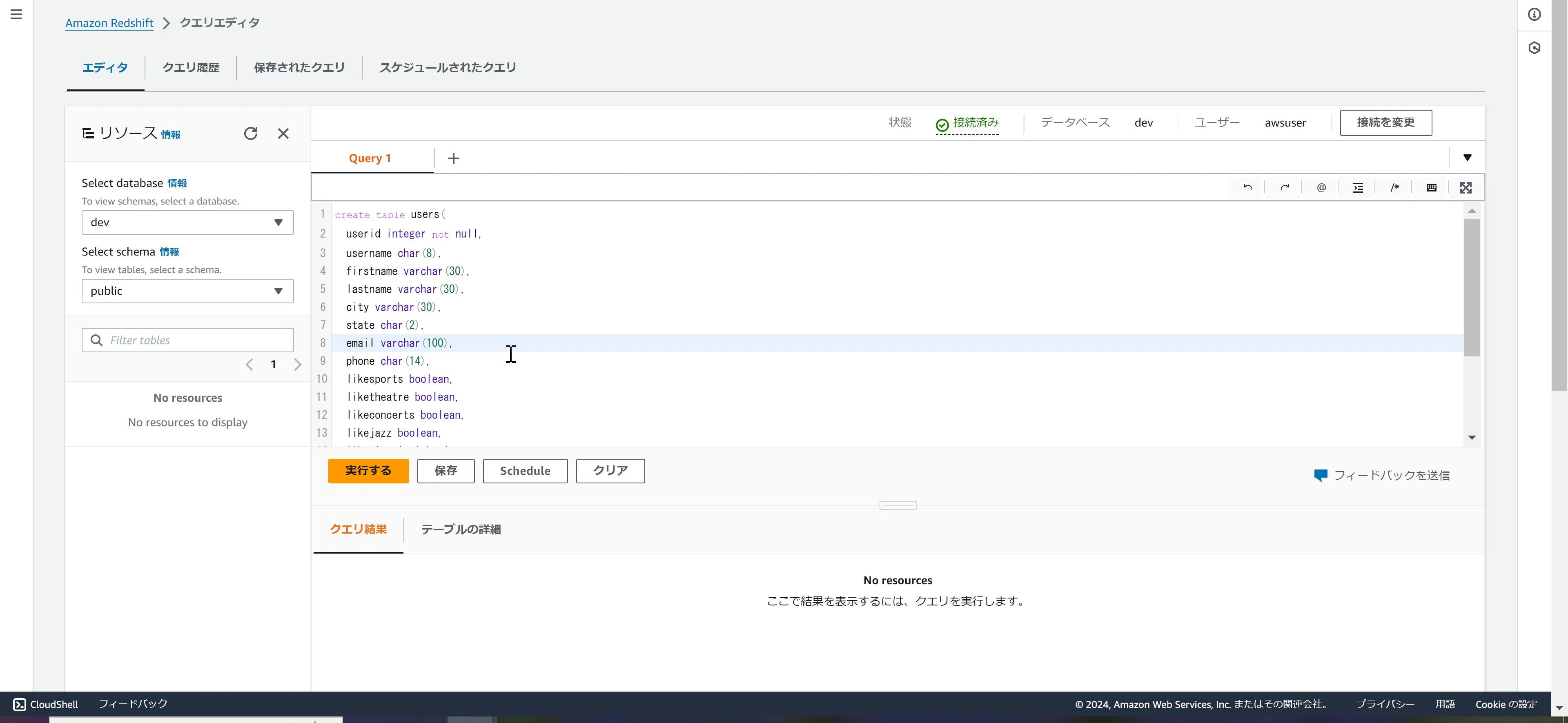Close the resources panel
The height and width of the screenshot is (723, 1568).
(x=283, y=133)
